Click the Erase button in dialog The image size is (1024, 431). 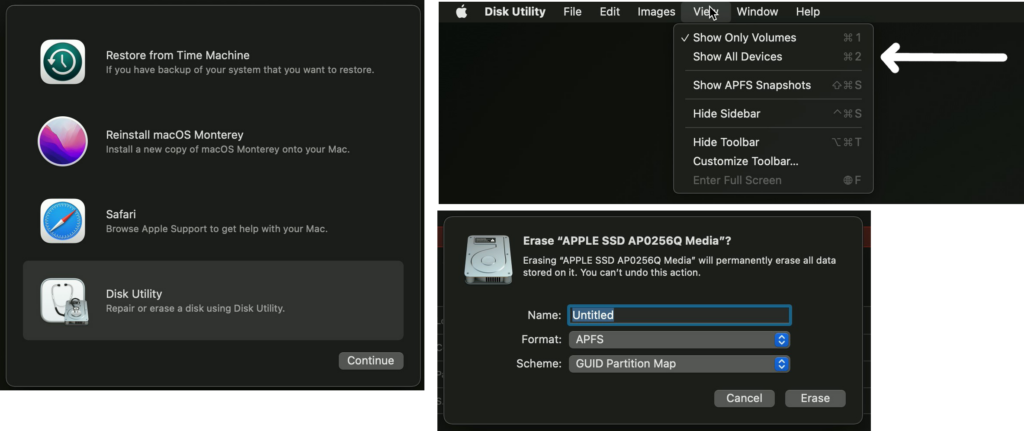[x=814, y=398]
